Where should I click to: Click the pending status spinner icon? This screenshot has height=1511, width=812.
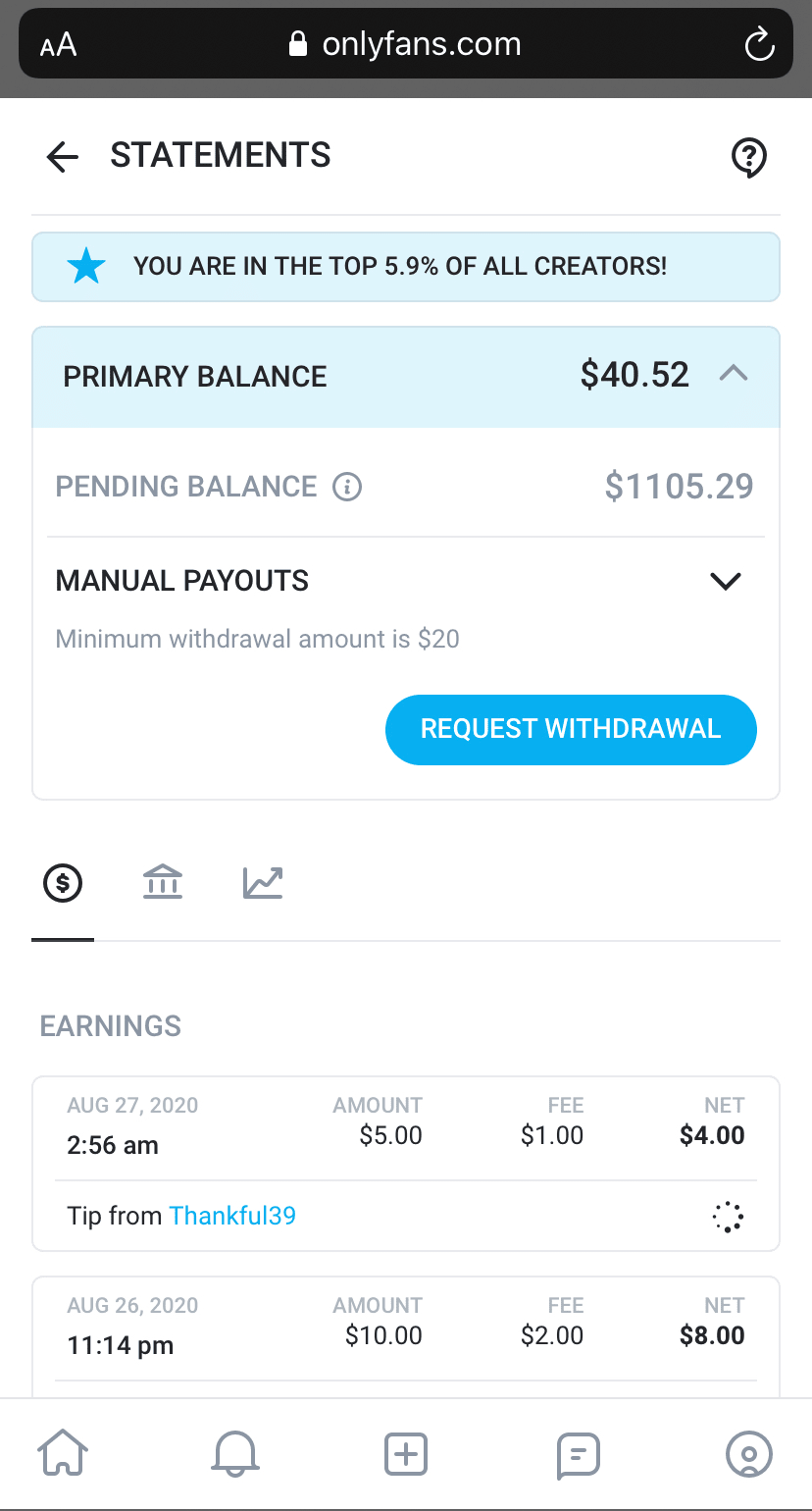(x=728, y=1217)
